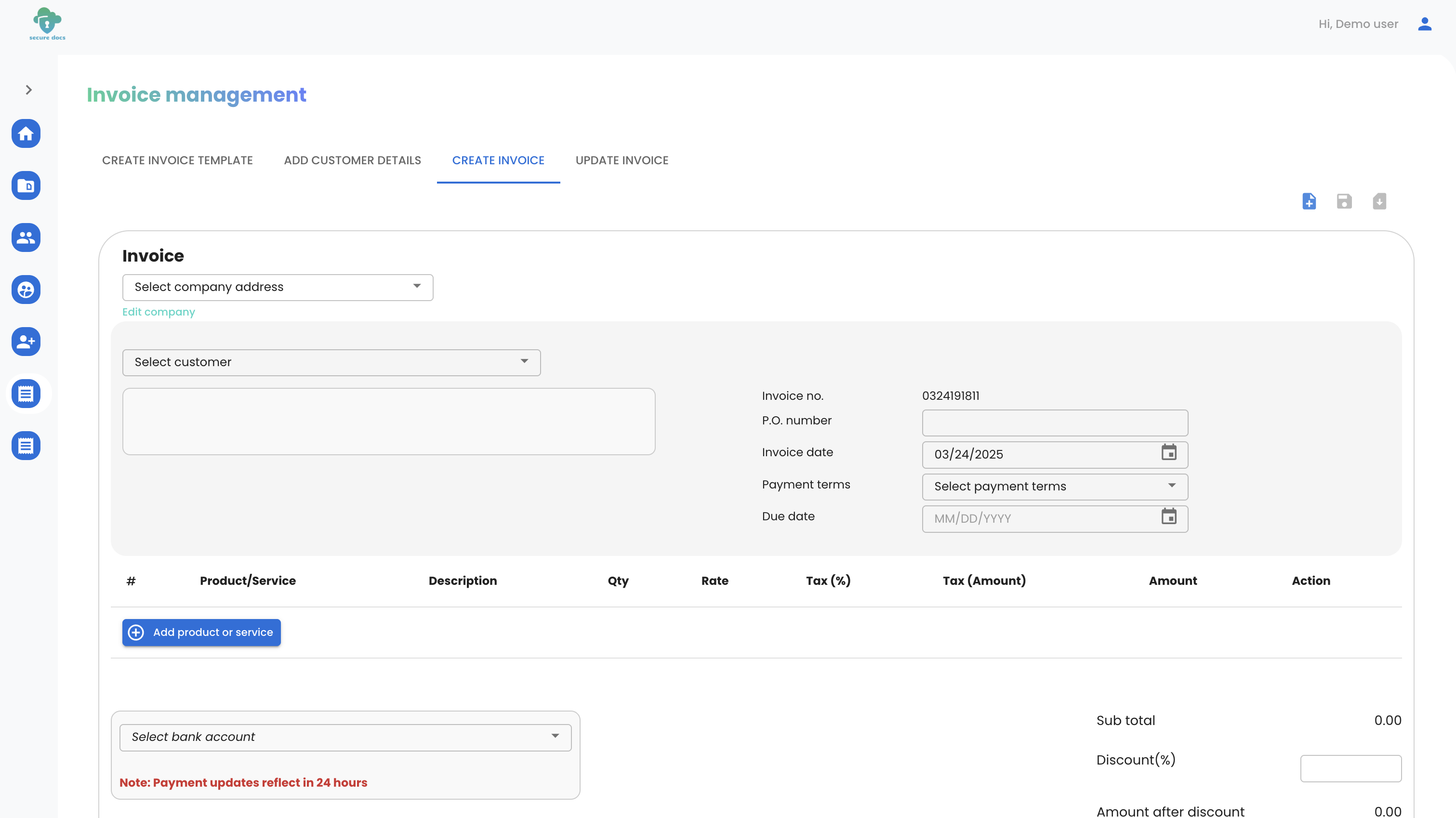Select the Create Invoice tab

point(498,160)
